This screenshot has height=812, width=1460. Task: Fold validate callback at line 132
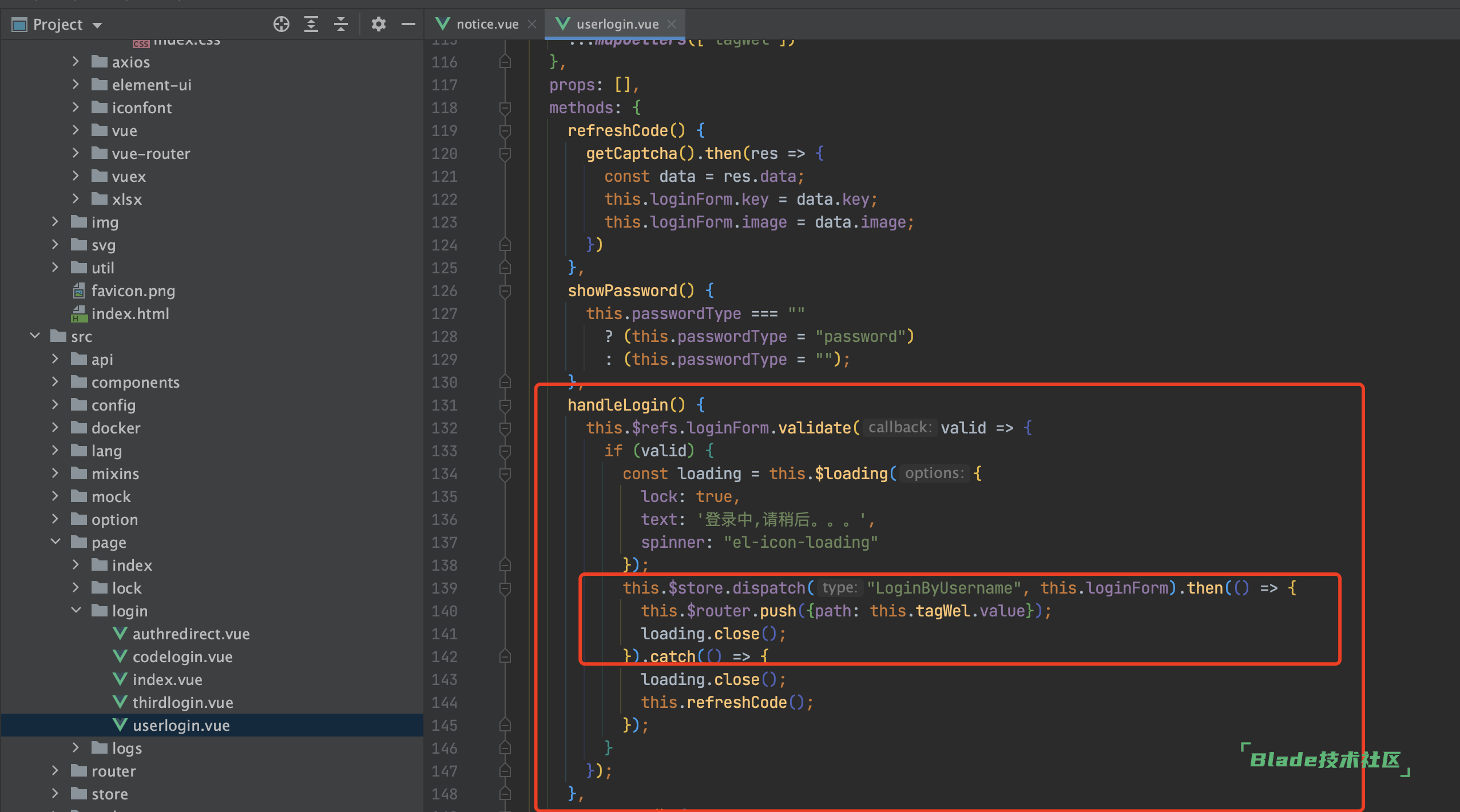click(505, 428)
